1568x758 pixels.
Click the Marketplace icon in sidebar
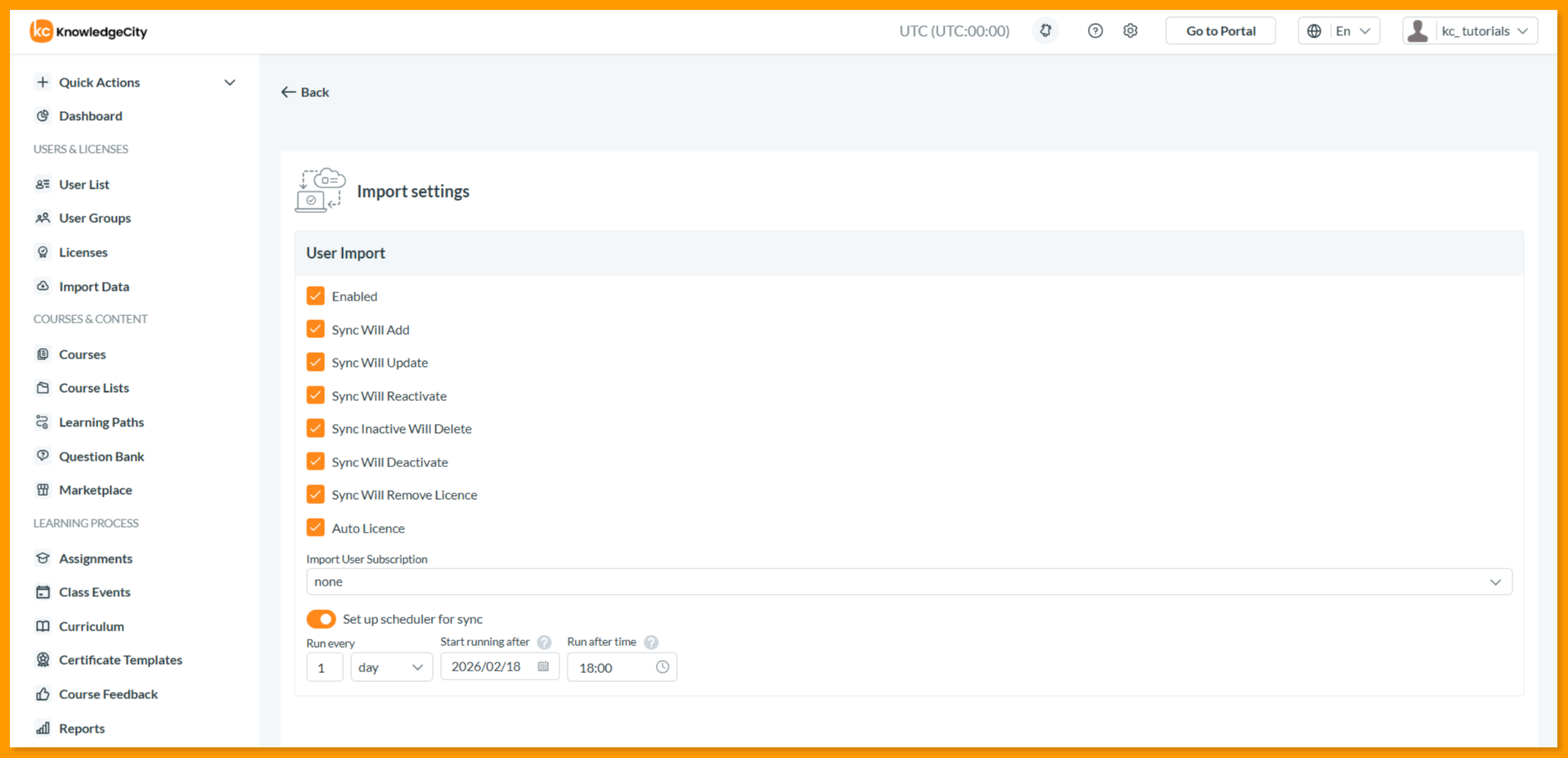pos(43,490)
